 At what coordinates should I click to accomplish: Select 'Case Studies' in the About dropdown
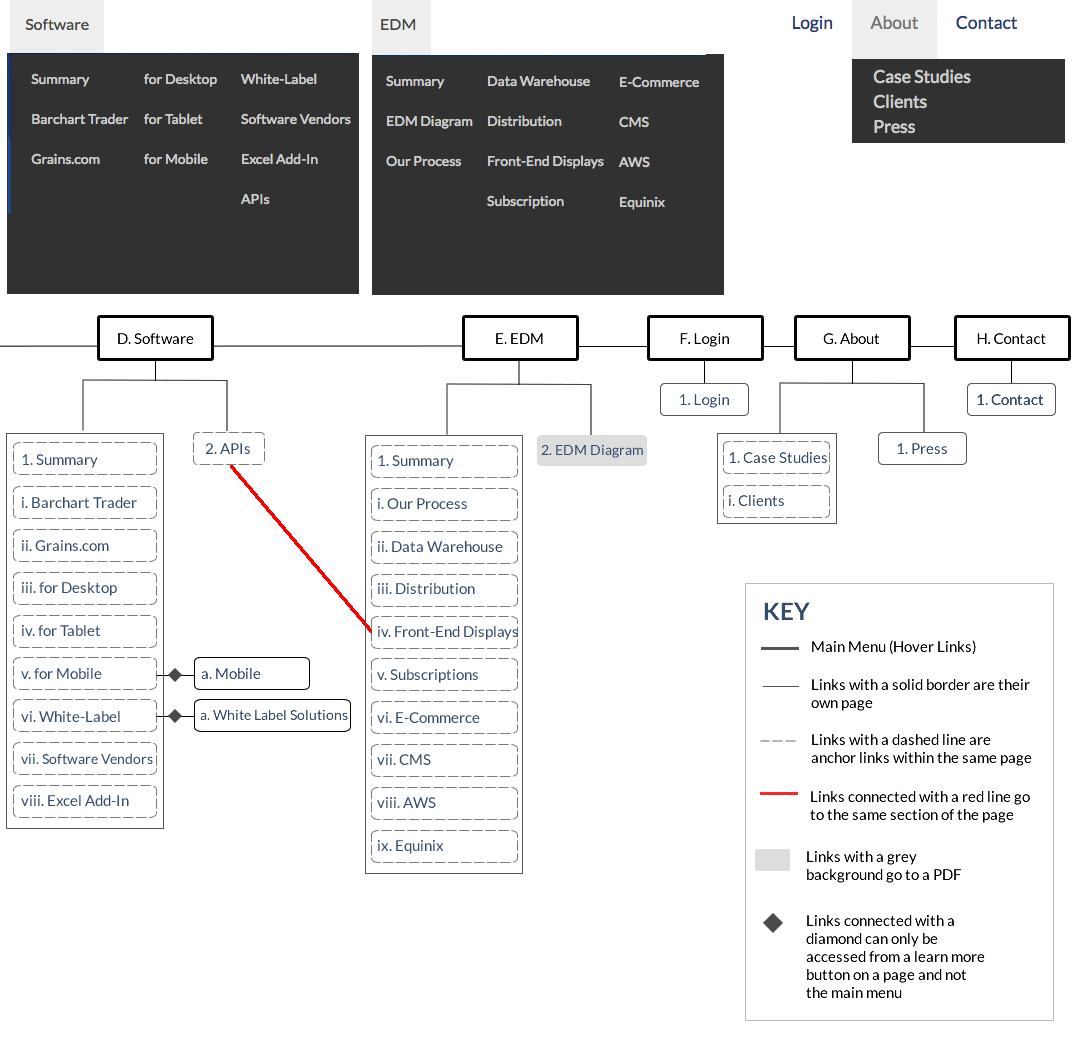click(x=921, y=77)
